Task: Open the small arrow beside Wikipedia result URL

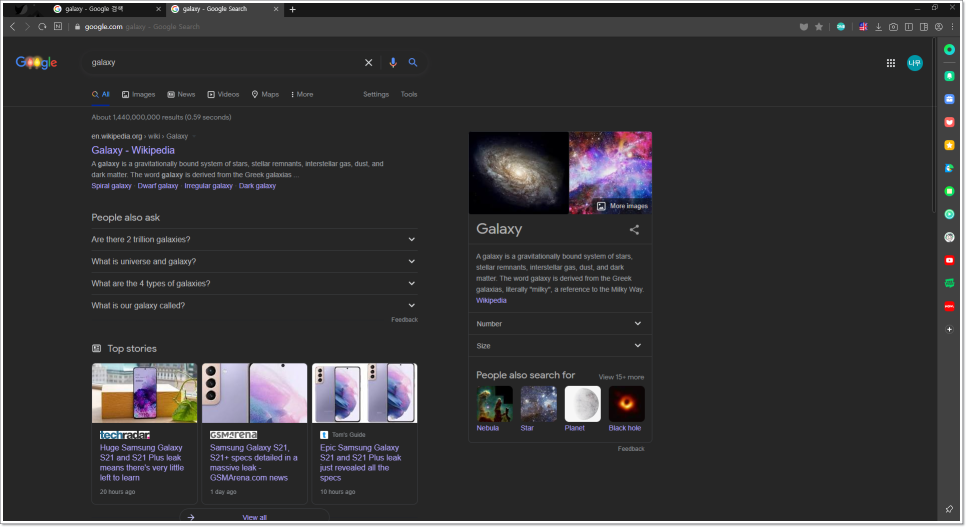Action: (194, 136)
